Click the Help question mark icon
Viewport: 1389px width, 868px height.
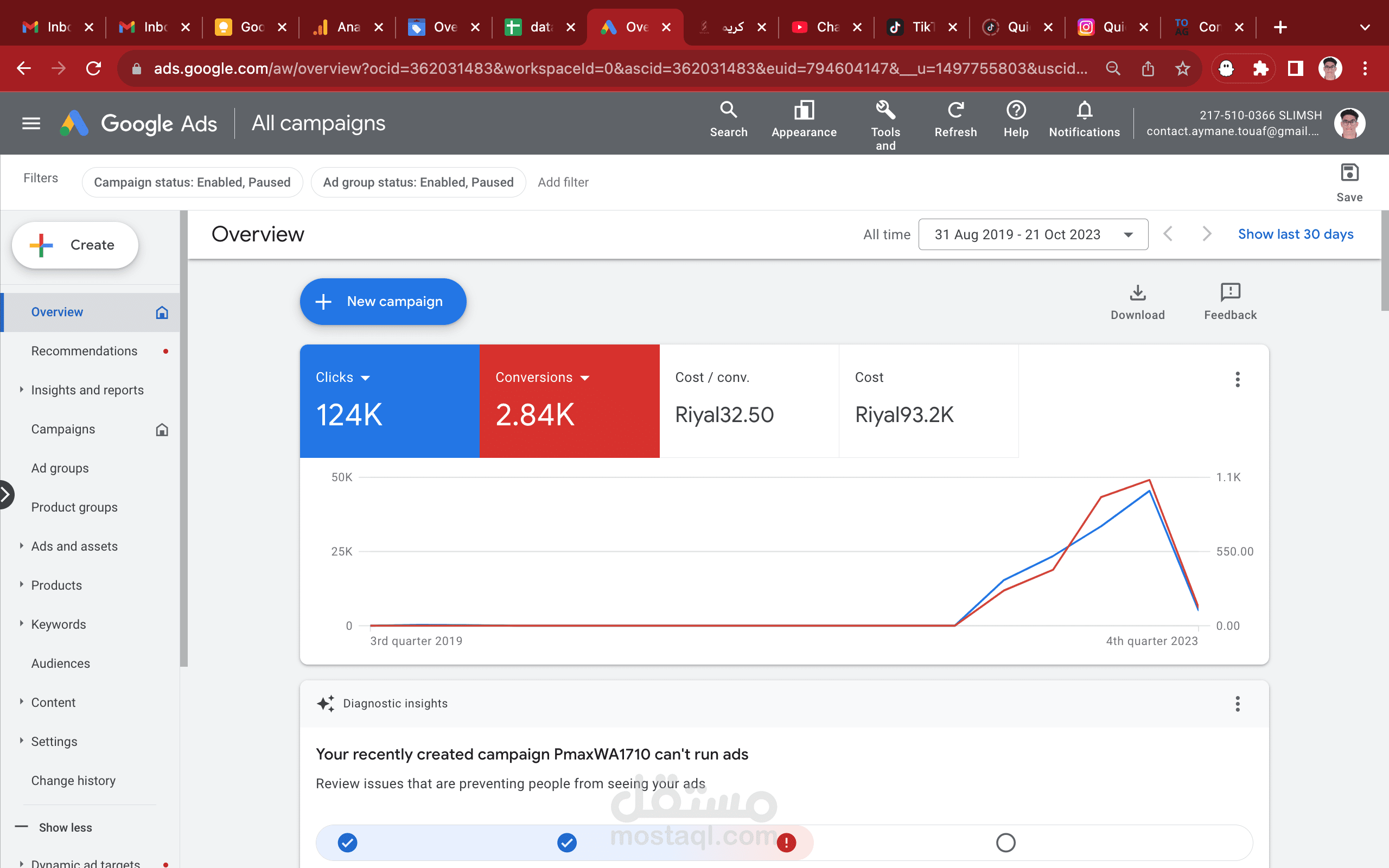point(1015,110)
